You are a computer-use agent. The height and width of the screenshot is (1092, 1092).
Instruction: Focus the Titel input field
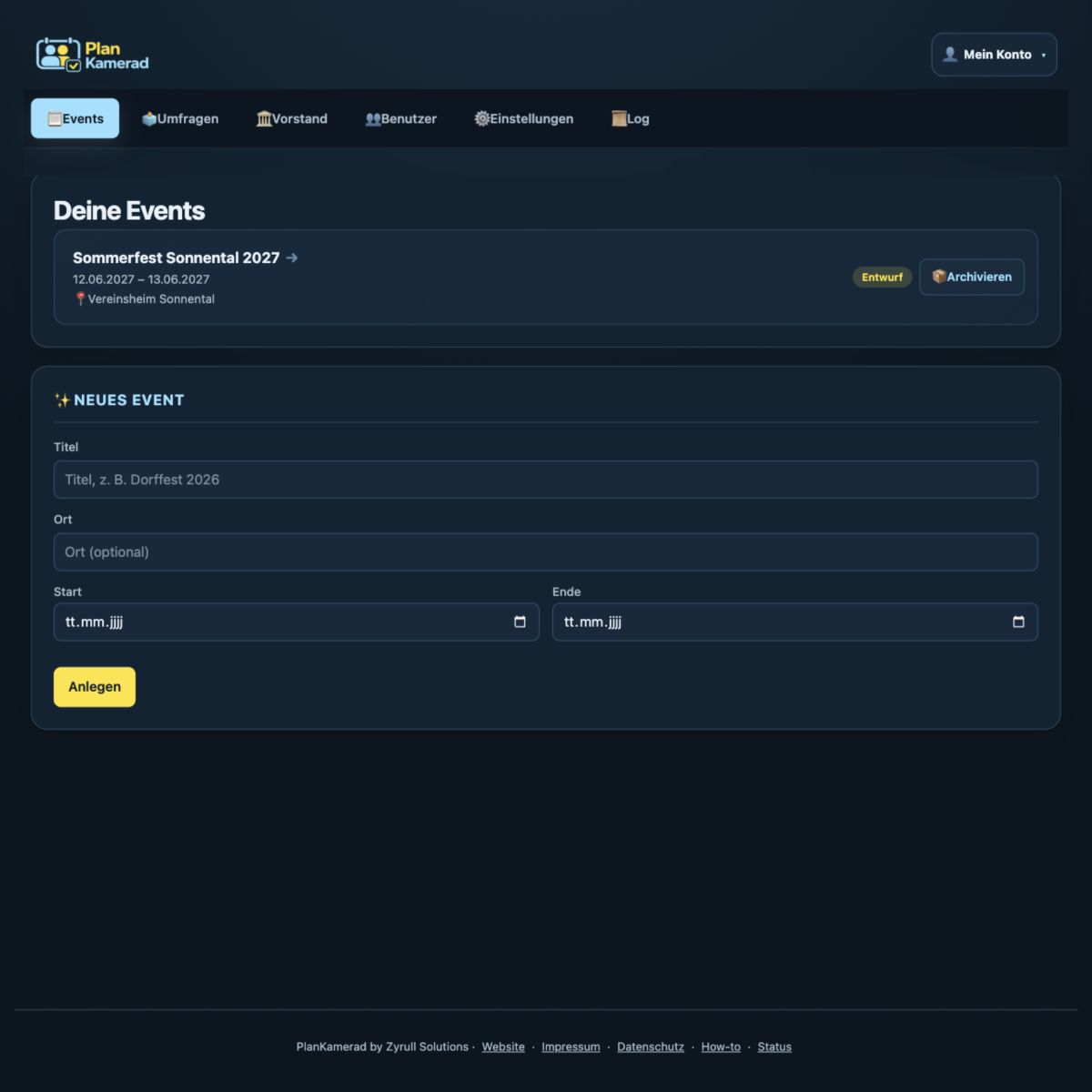[x=546, y=480]
